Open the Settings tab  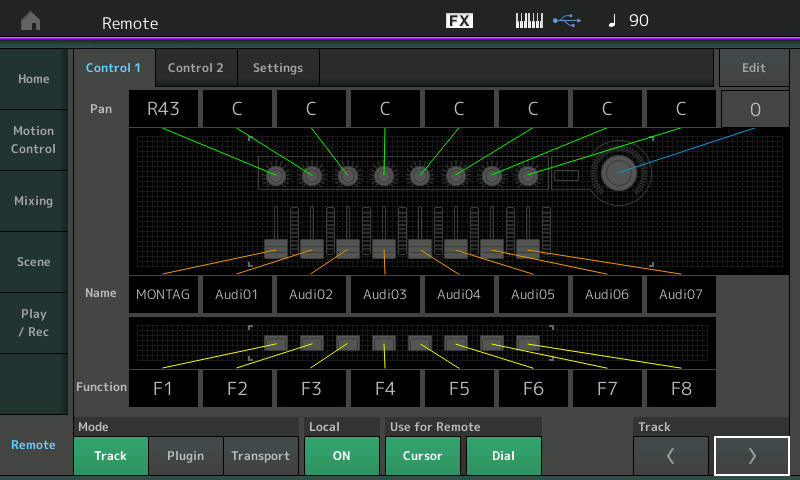pos(277,68)
